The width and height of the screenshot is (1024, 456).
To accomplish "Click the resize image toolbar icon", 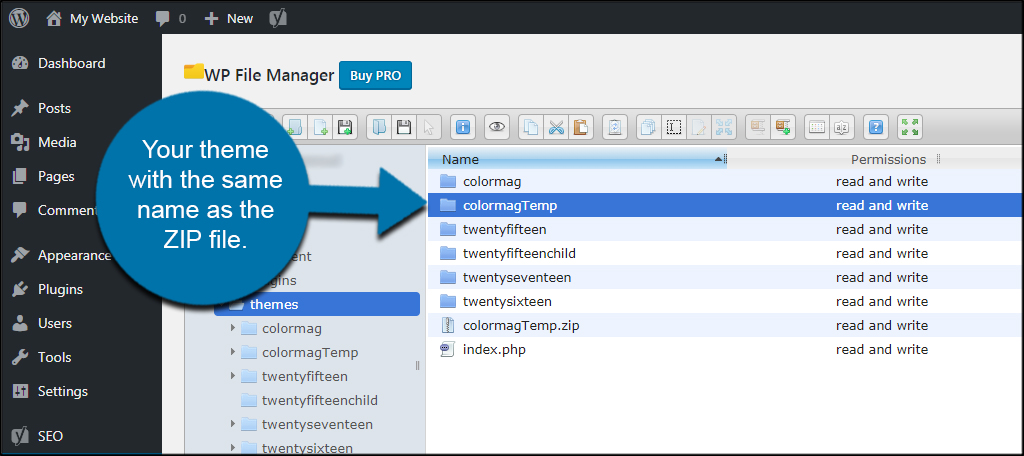I will pos(723,127).
